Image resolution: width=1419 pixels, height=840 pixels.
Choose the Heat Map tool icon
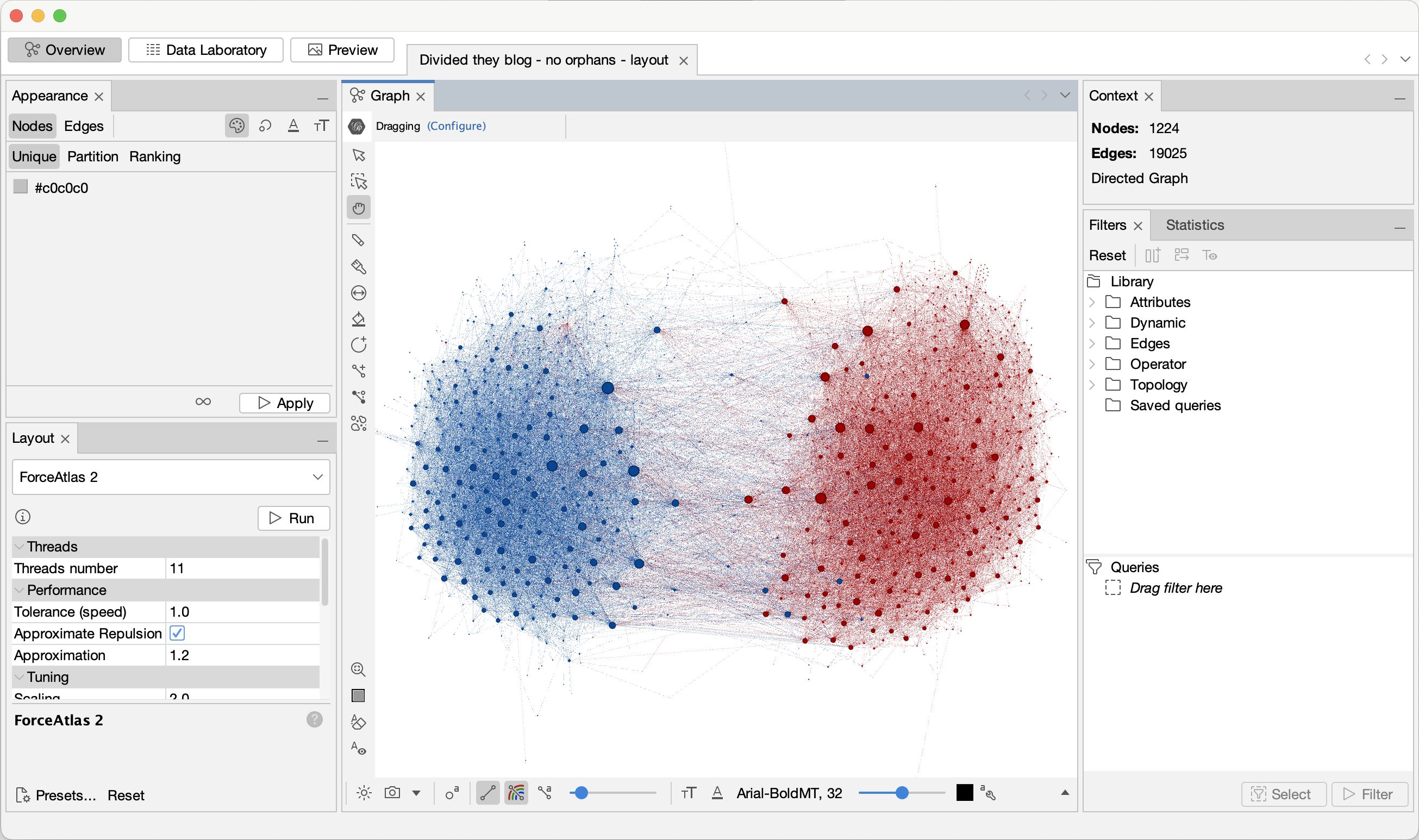click(x=359, y=423)
